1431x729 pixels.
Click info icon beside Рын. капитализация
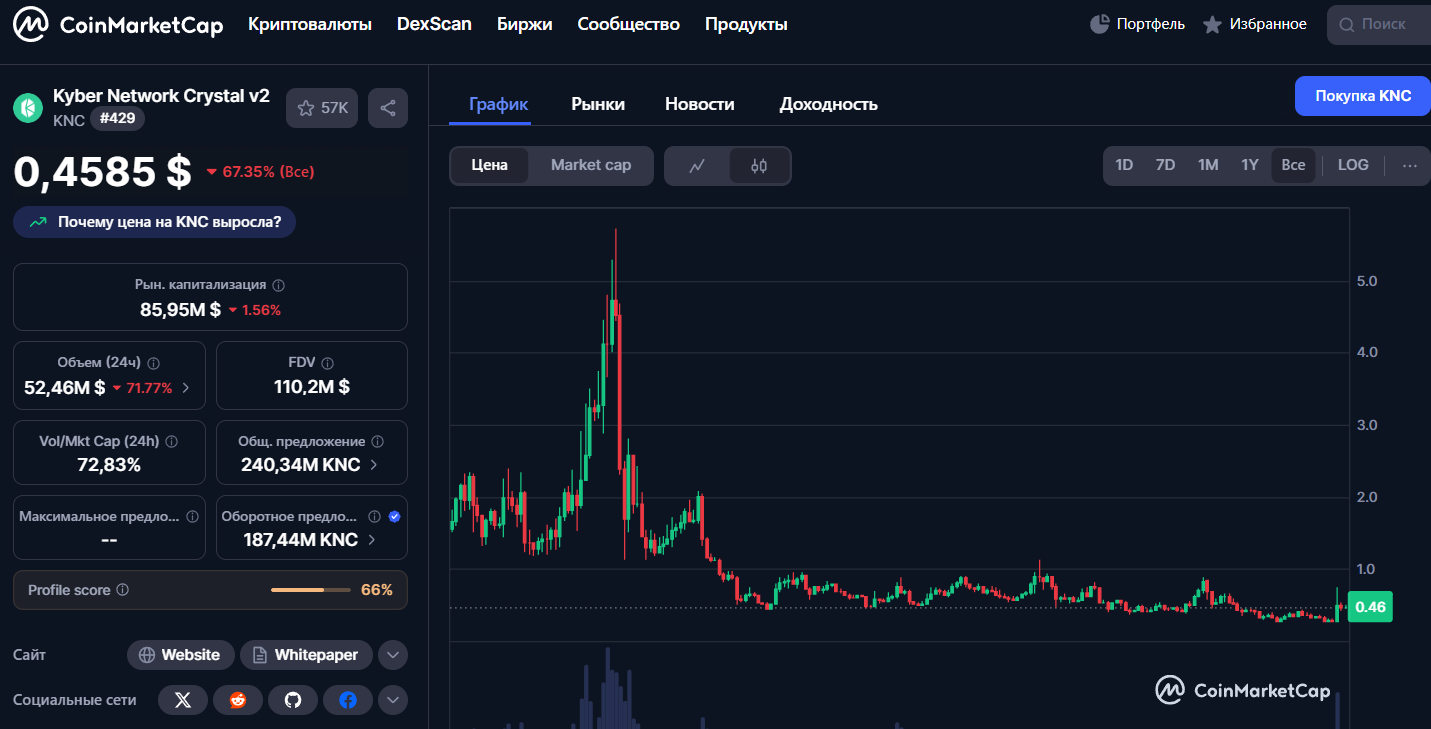pos(279,285)
